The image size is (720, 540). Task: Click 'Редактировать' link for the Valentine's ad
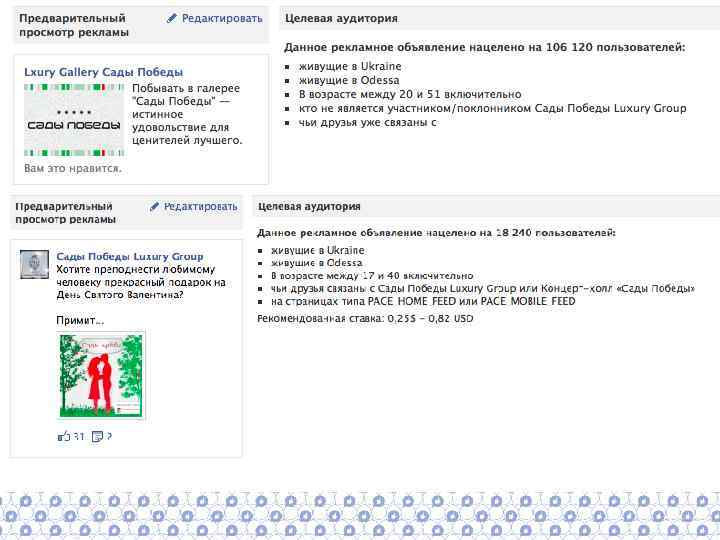(201, 207)
